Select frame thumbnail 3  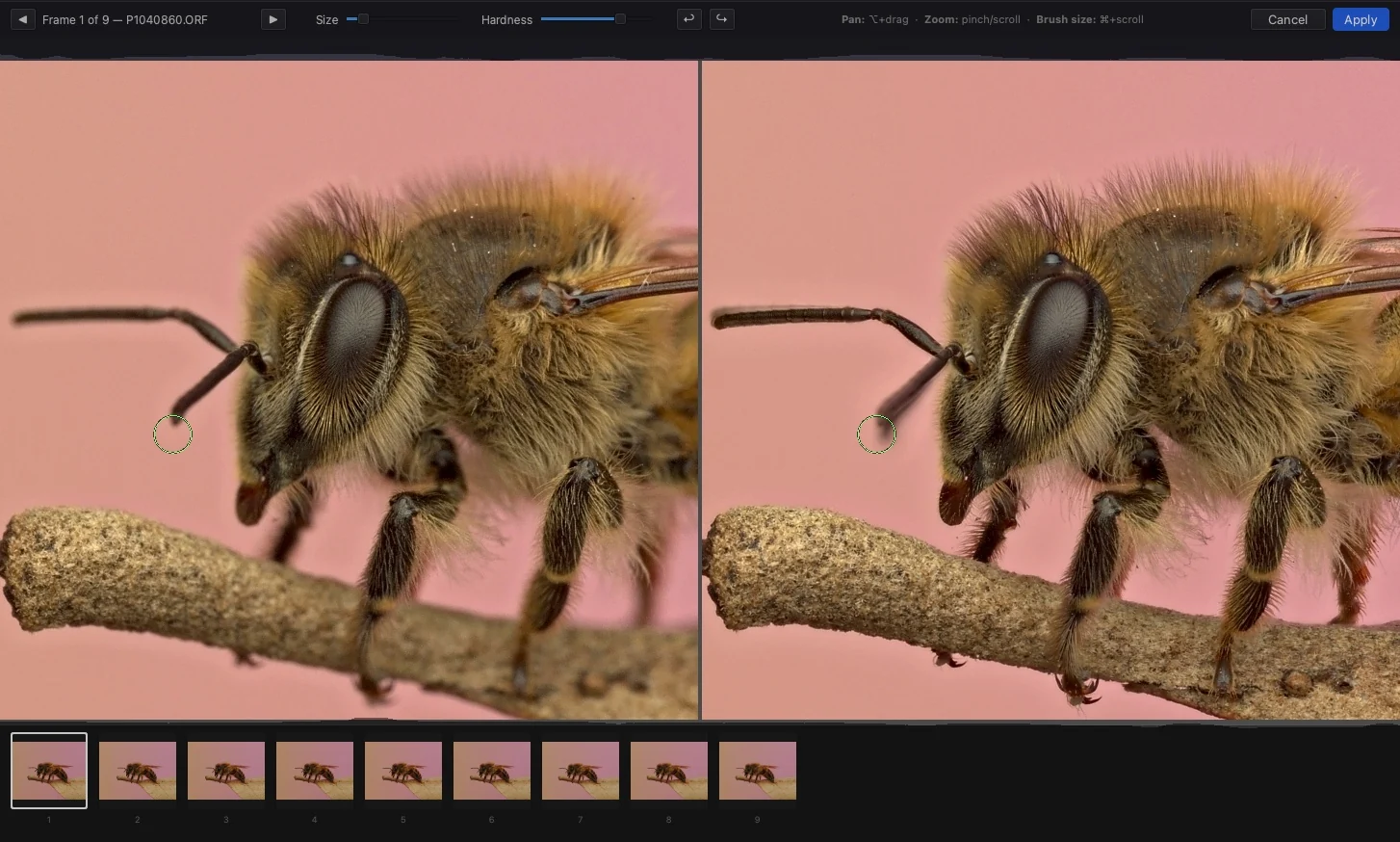coord(226,771)
